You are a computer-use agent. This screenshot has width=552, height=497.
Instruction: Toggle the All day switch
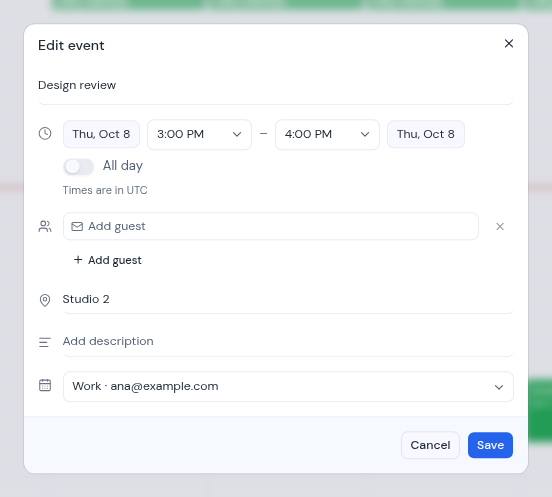(79, 166)
